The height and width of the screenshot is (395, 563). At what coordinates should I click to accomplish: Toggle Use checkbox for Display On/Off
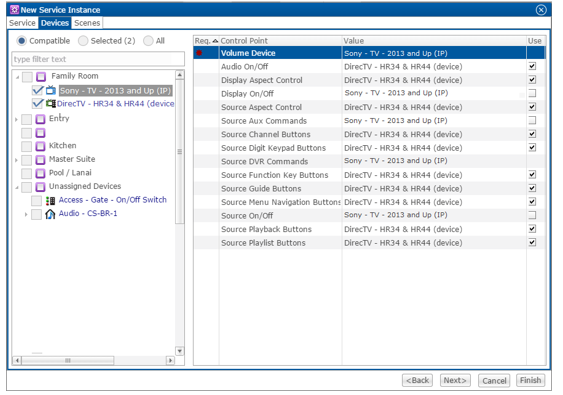point(532,93)
